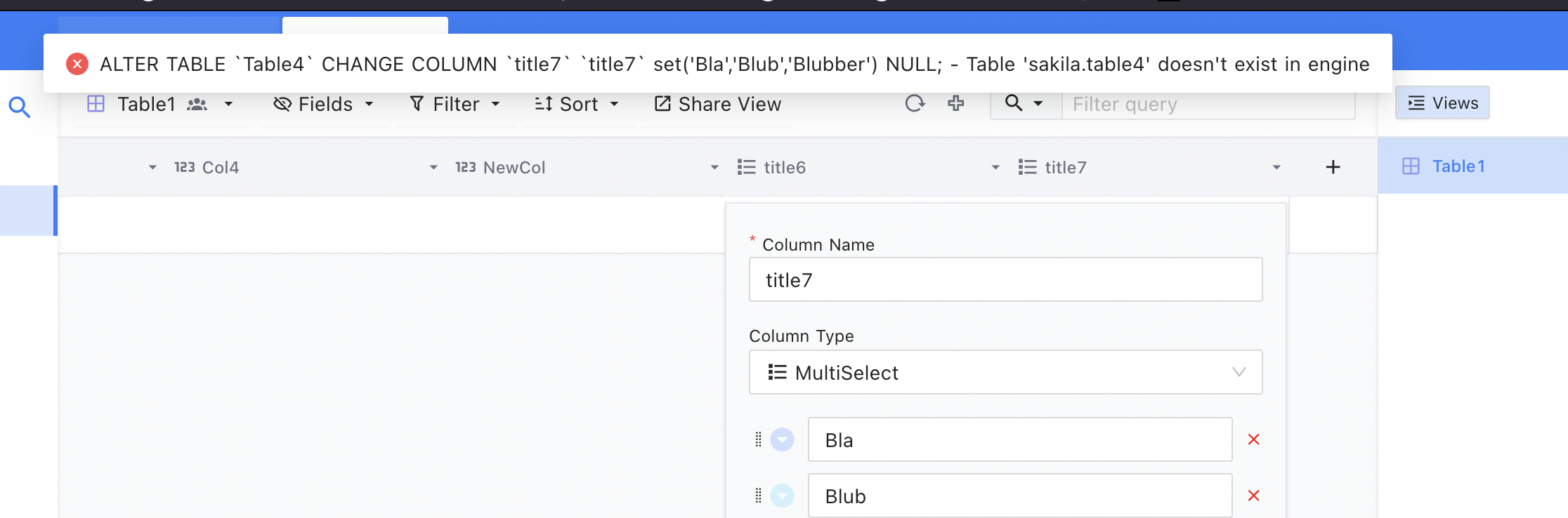Open search field selector dropdown

pyautogui.click(x=1024, y=104)
